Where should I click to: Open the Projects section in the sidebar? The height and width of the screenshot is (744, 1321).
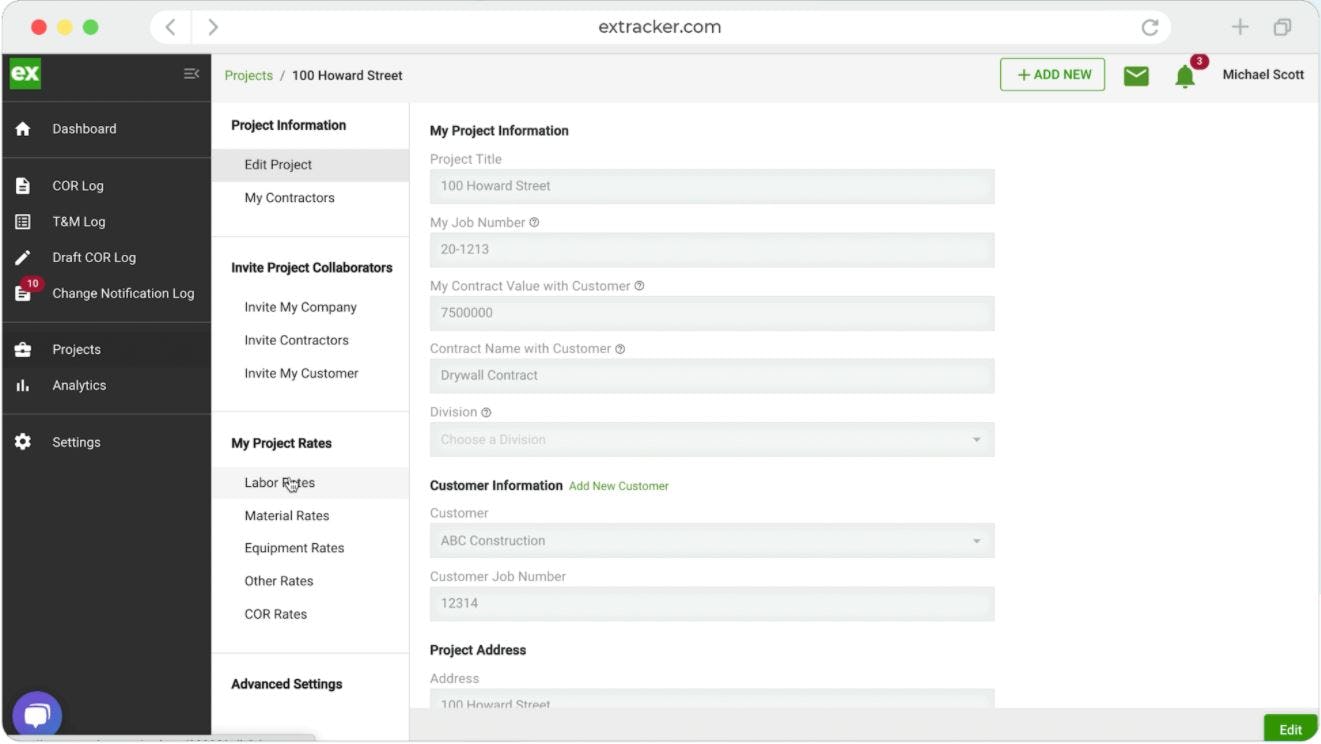click(76, 349)
